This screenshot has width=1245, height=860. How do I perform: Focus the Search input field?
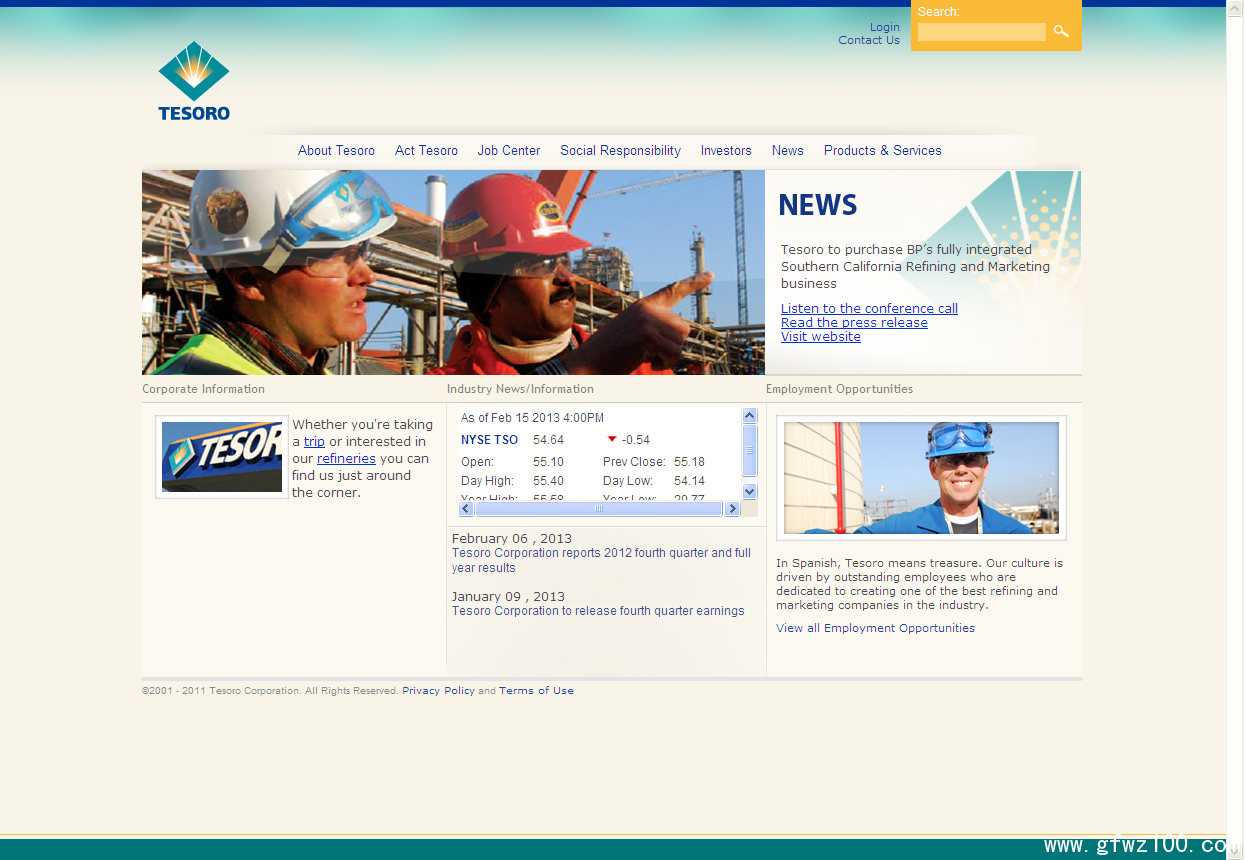pyautogui.click(x=981, y=32)
